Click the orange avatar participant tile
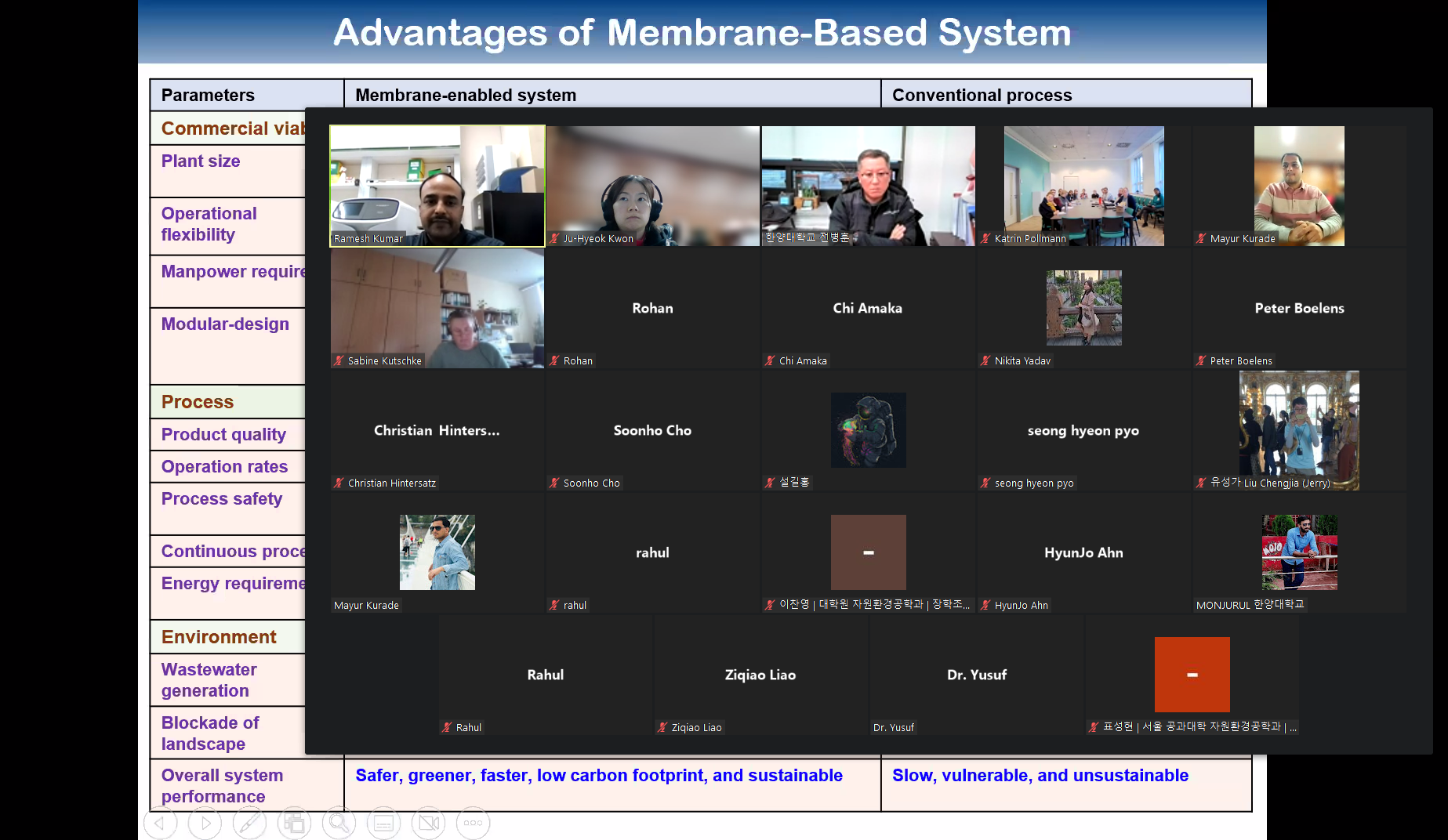This screenshot has width=1448, height=840. click(1192, 675)
